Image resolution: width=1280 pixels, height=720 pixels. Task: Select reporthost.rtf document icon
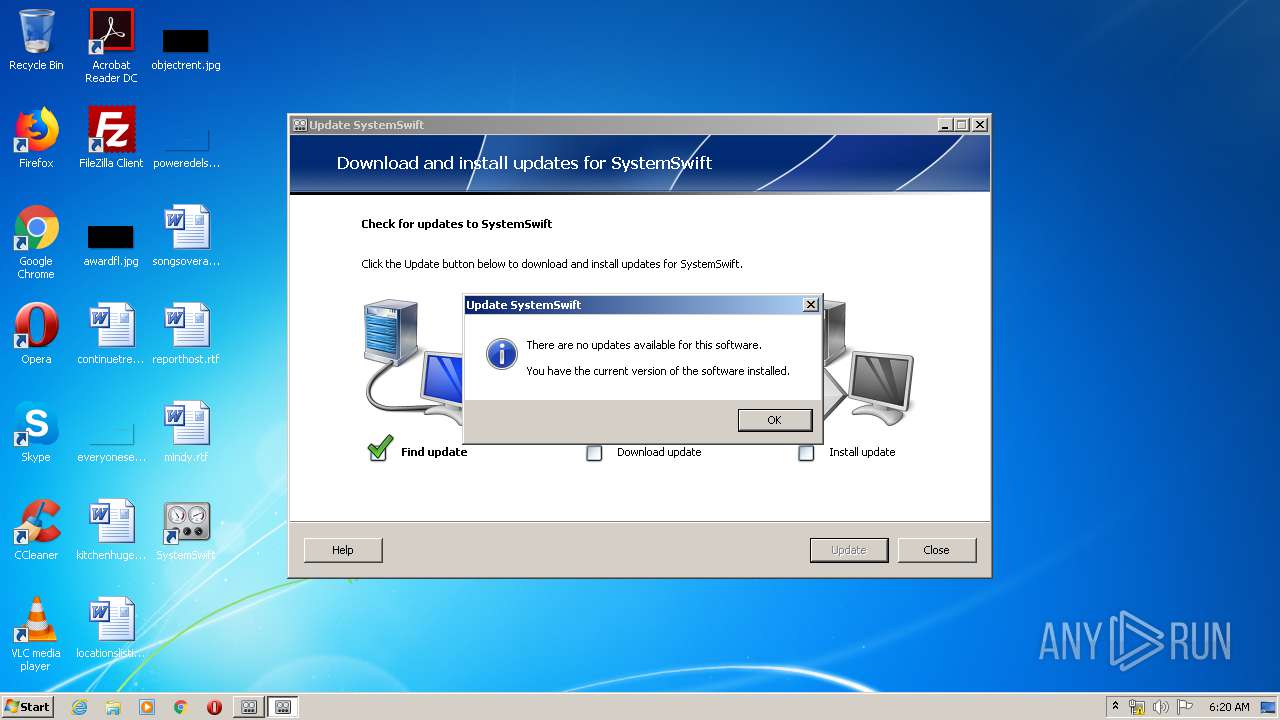(186, 334)
